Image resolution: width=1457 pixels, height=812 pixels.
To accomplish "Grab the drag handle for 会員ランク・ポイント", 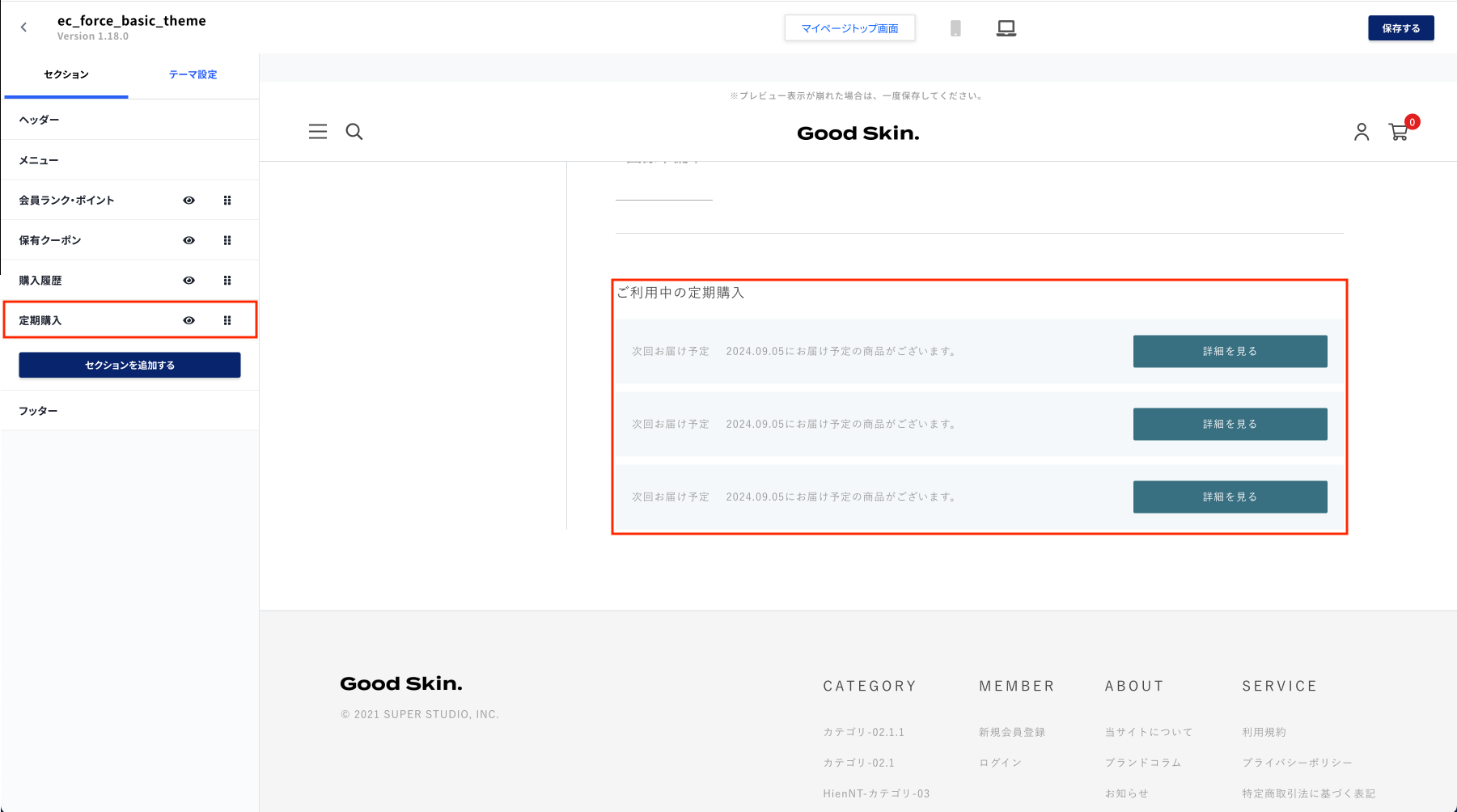I will [227, 201].
